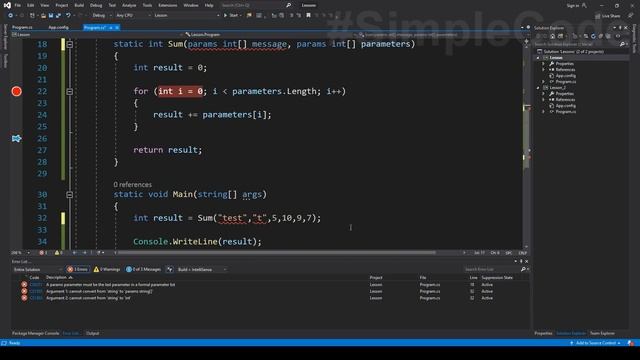Switch to the Output tab

pyautogui.click(x=93, y=333)
